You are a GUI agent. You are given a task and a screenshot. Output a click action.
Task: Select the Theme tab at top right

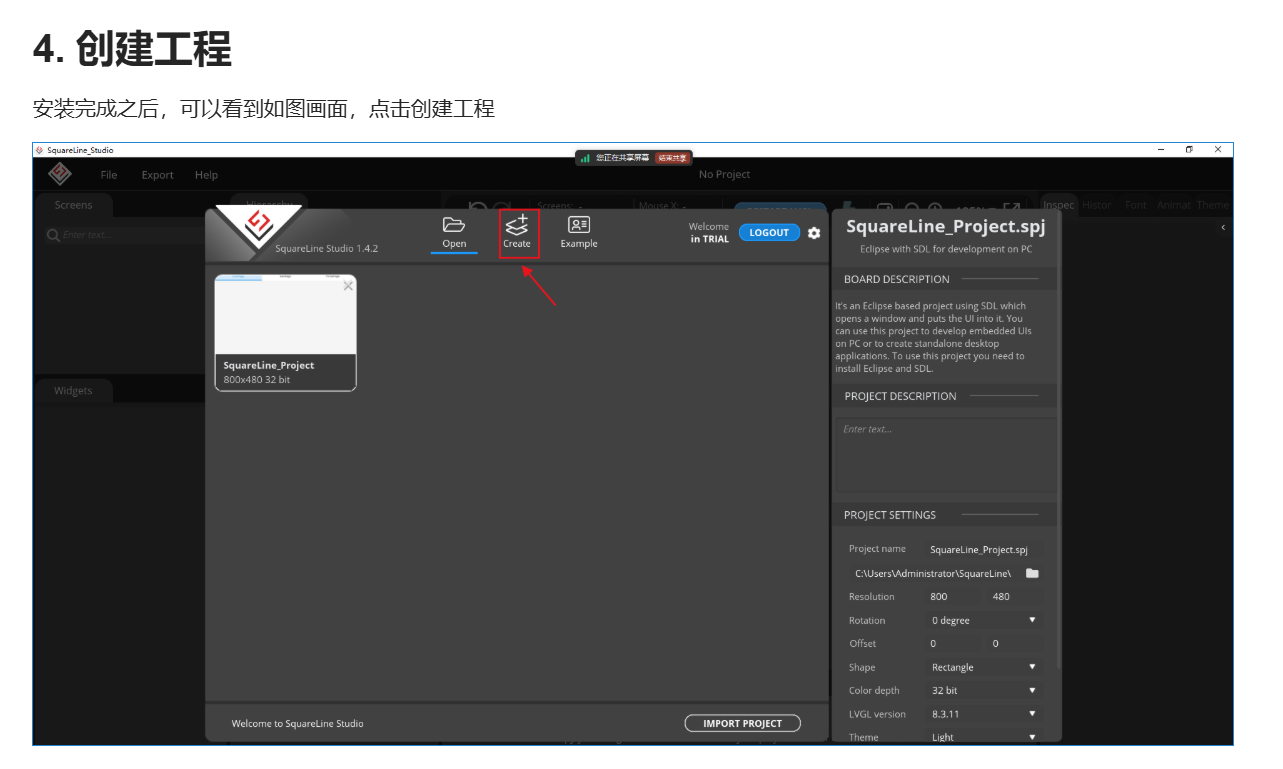(1212, 205)
